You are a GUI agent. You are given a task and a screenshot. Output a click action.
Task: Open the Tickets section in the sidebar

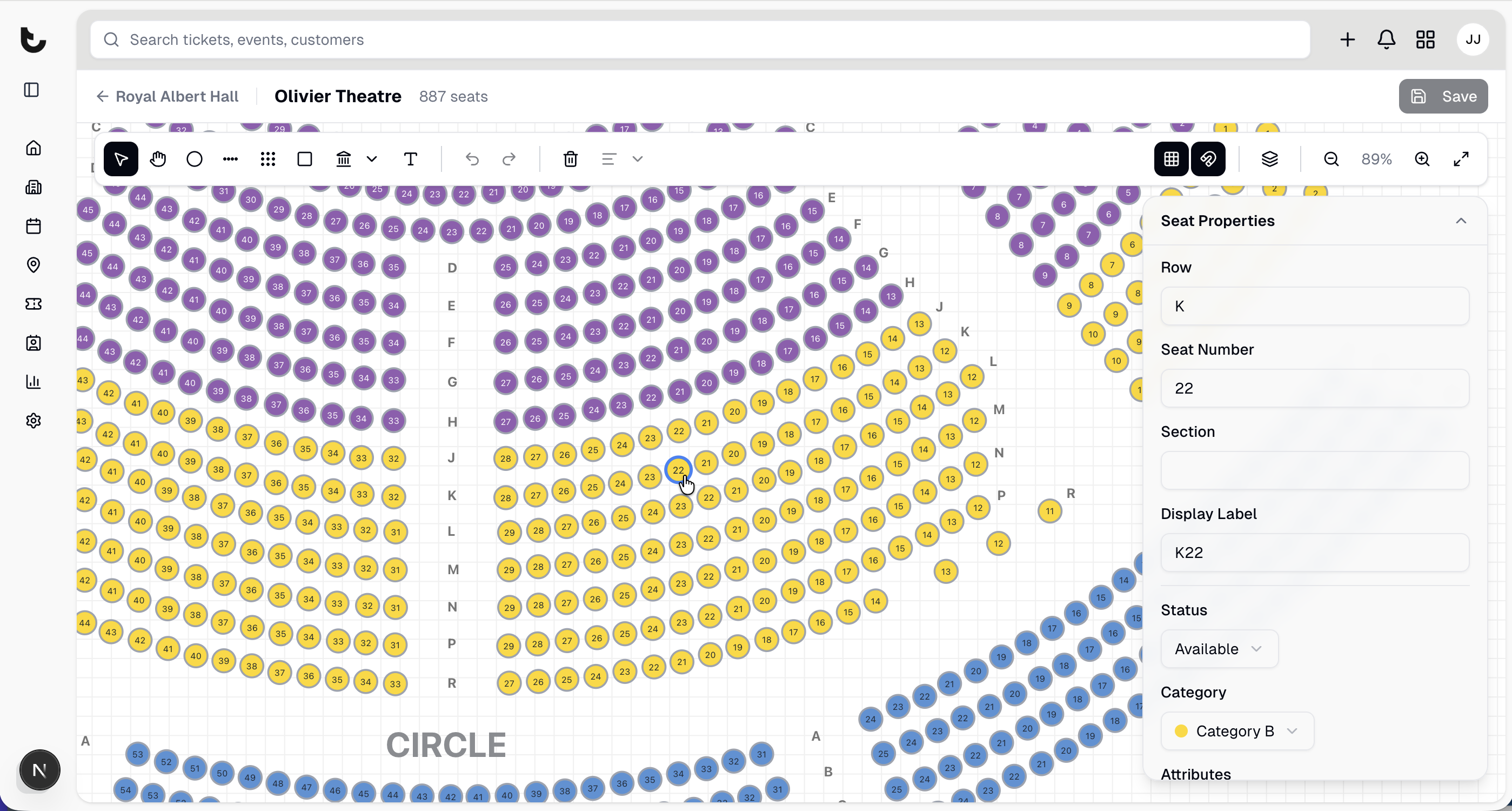click(34, 304)
